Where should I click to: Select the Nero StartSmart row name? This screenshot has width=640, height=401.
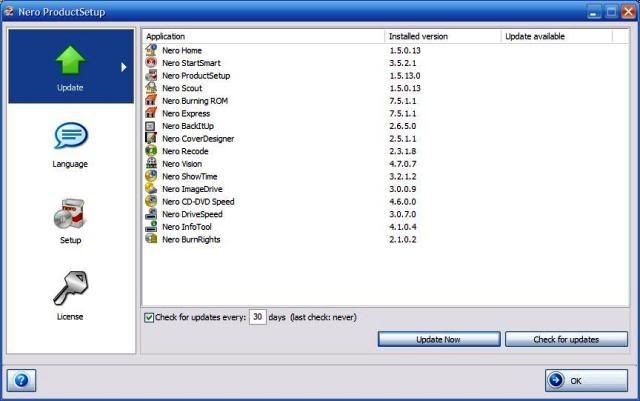191,63
